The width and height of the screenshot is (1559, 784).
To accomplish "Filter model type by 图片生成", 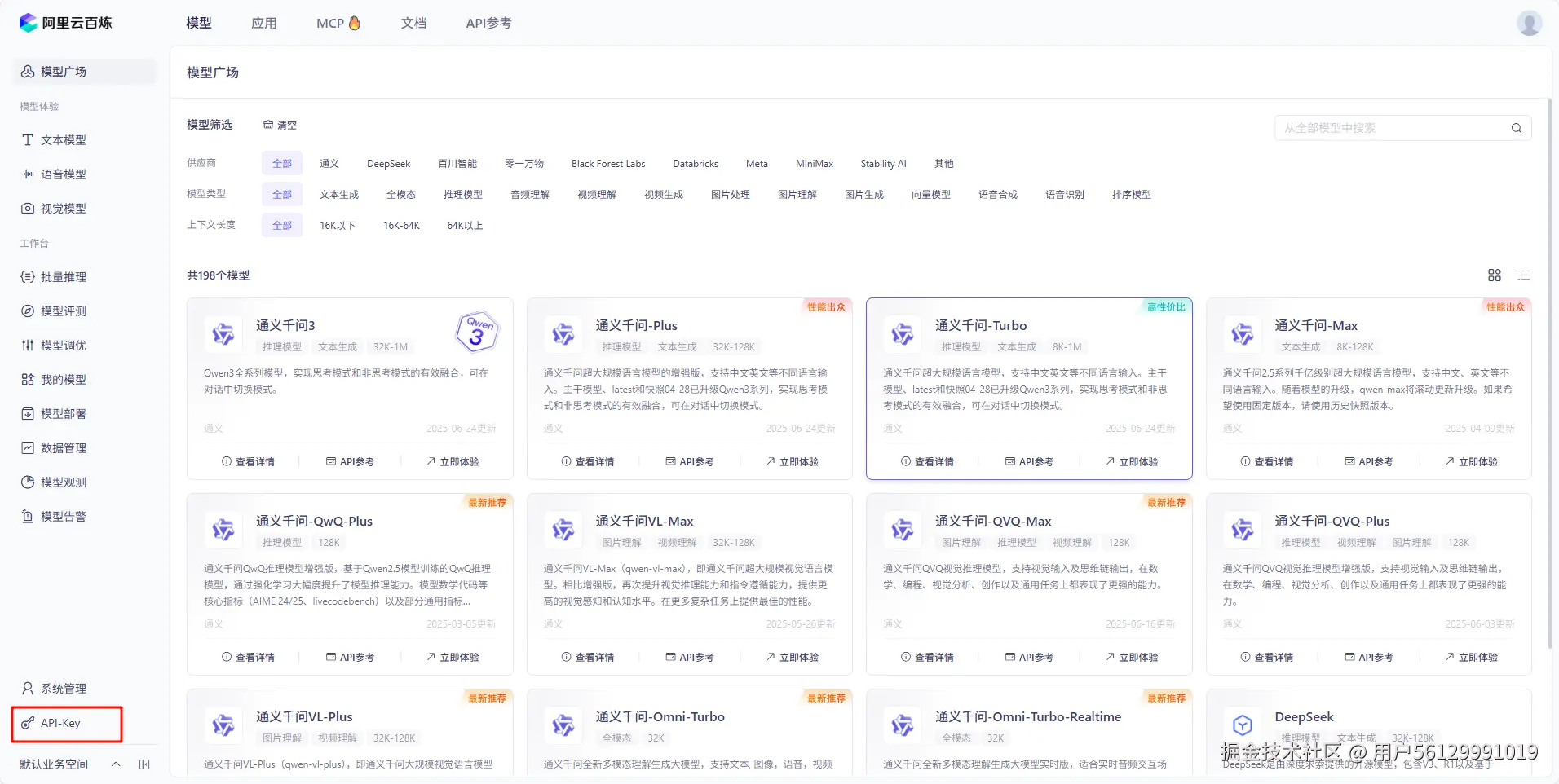I will (864, 195).
